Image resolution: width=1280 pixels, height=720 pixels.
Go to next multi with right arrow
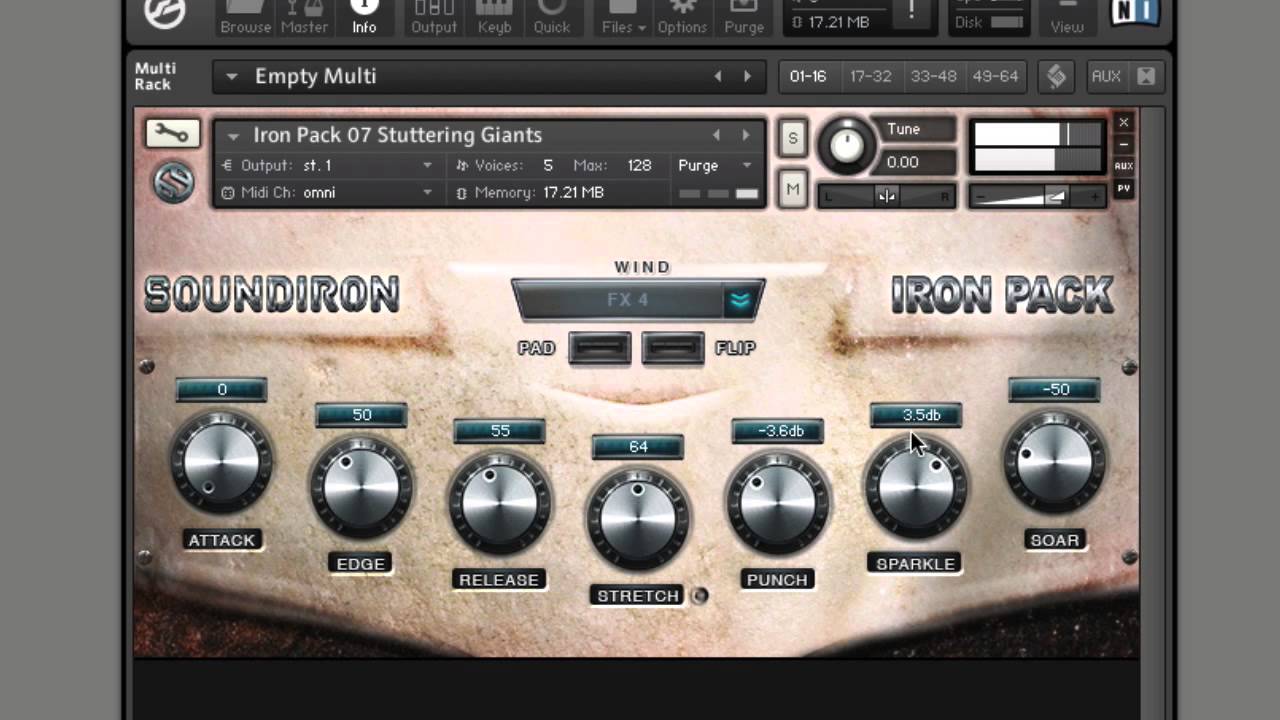[747, 76]
